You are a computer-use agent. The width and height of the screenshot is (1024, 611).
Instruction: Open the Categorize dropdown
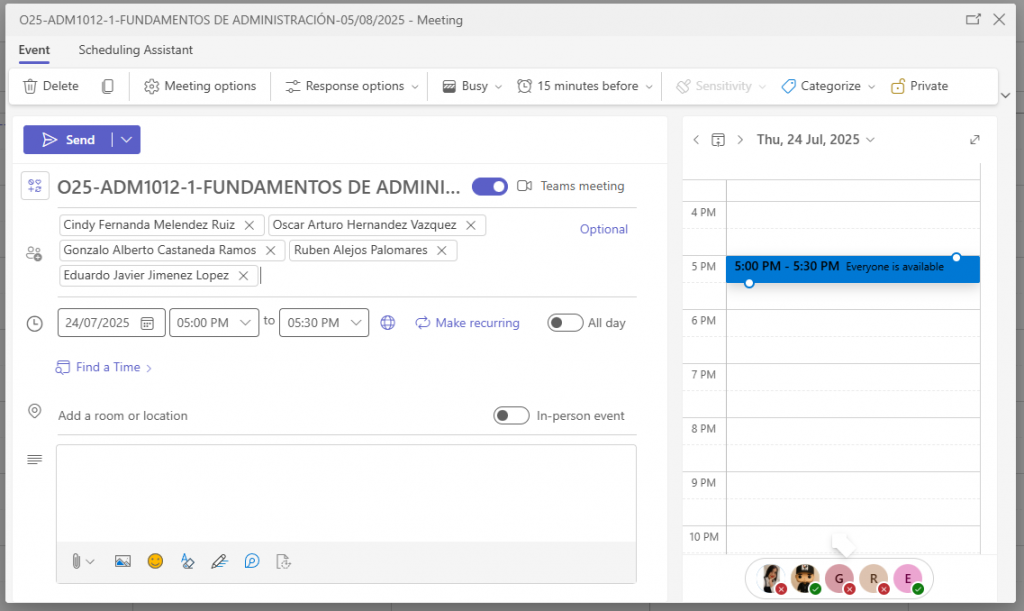[x=828, y=86]
